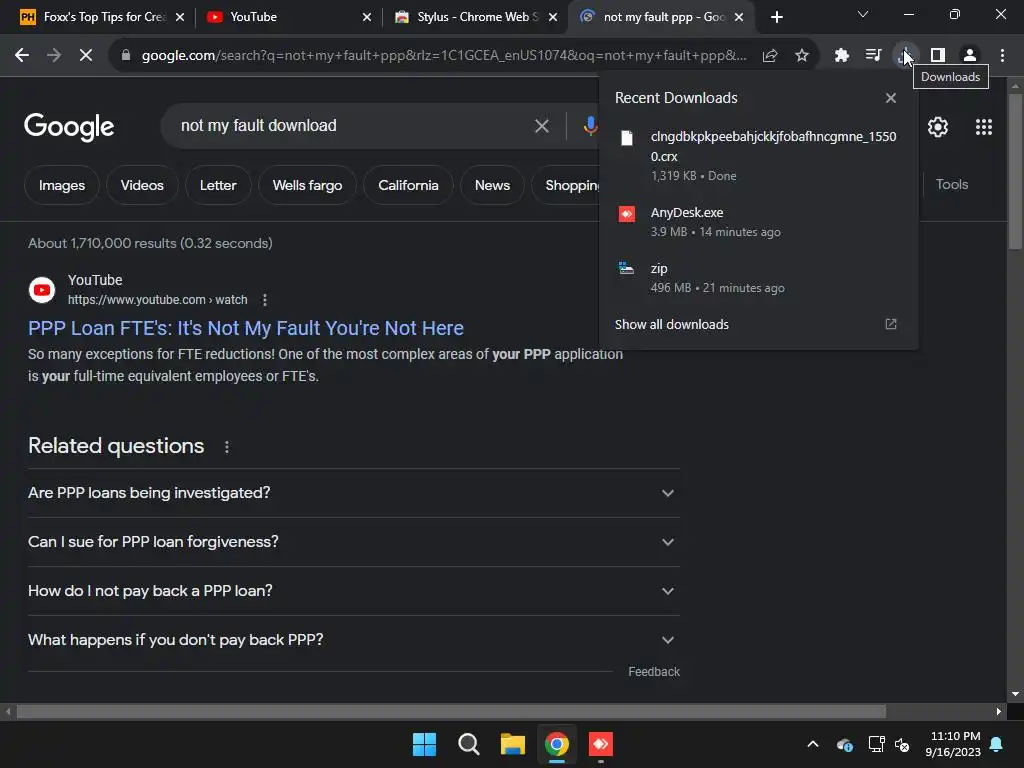Open File Explorer from taskbar
This screenshot has height=768, width=1024.
coord(513,744)
